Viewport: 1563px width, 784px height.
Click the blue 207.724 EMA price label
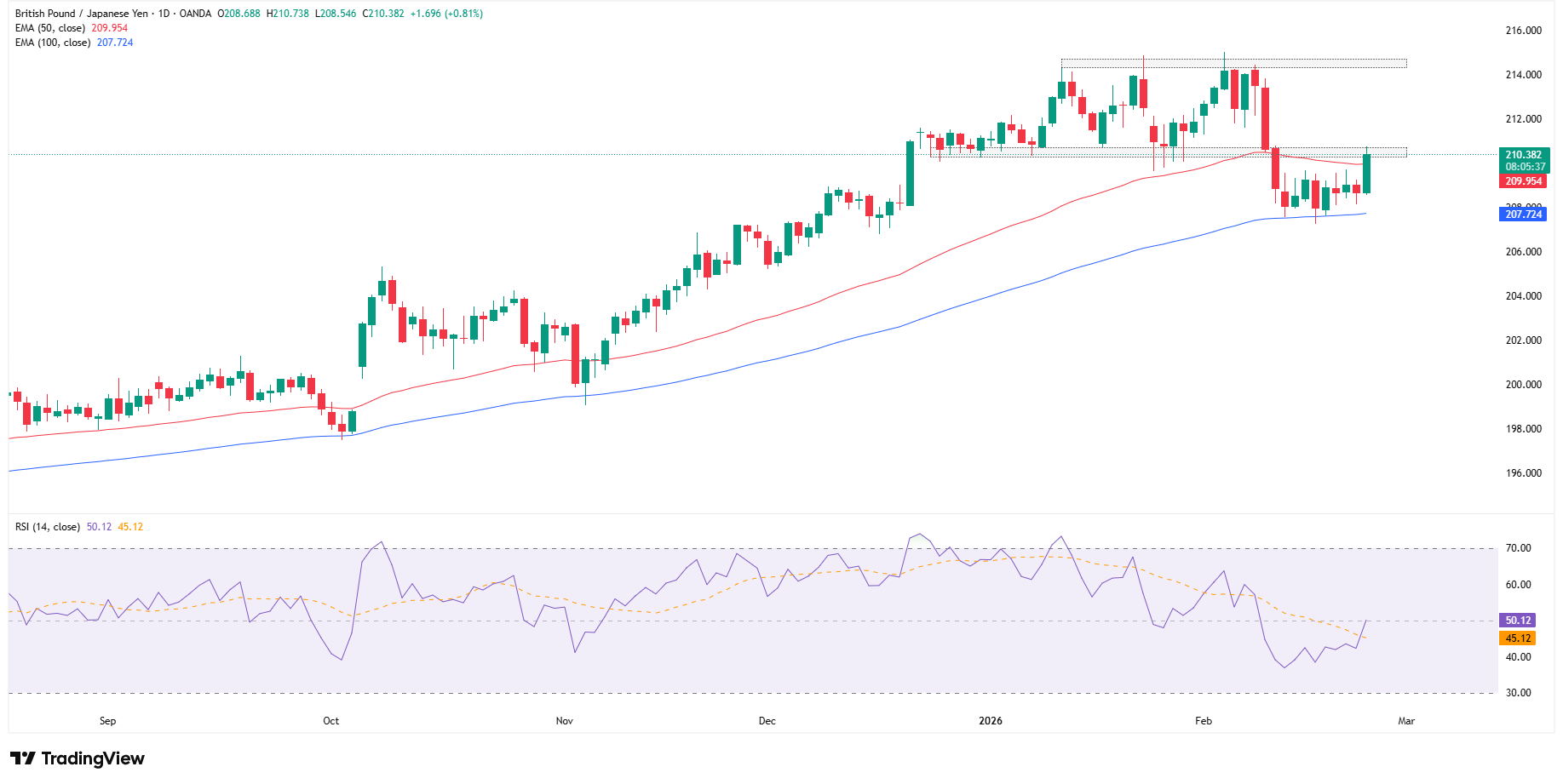point(1524,215)
